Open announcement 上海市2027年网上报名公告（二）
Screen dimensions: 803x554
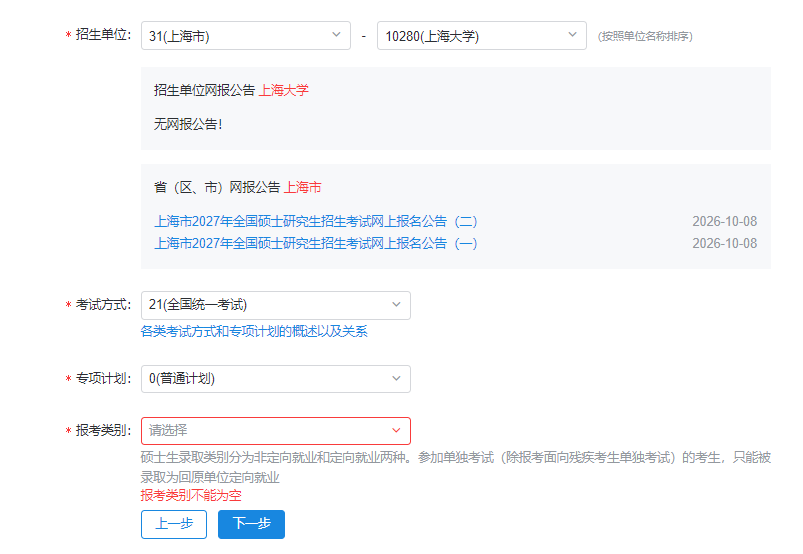pyautogui.click(x=316, y=221)
